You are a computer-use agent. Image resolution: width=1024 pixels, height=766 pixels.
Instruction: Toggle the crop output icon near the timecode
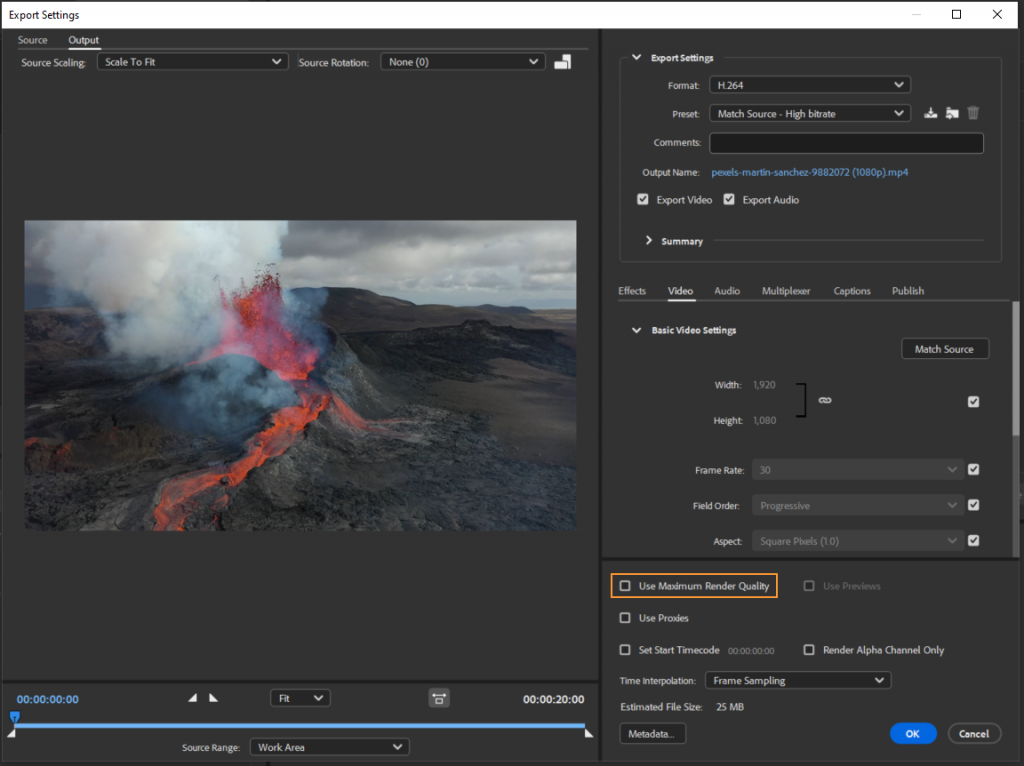pos(439,698)
